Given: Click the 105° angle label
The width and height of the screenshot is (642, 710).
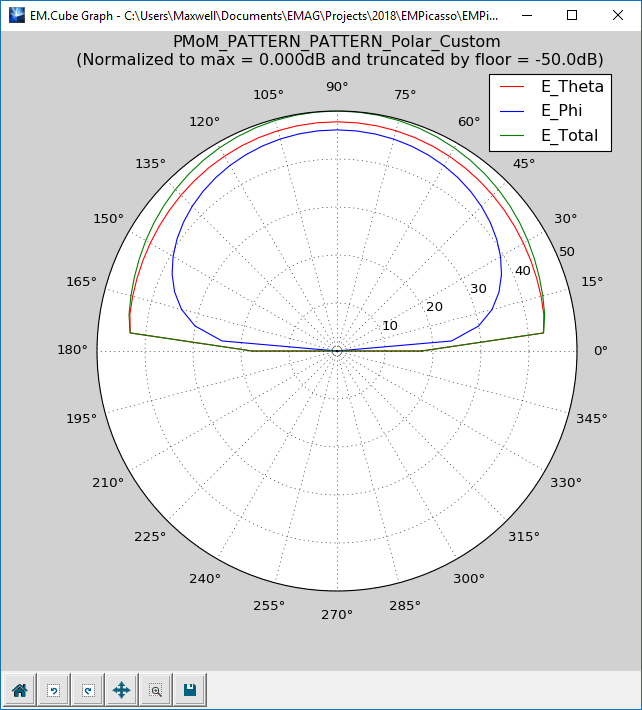Looking at the screenshot, I should (268, 95).
